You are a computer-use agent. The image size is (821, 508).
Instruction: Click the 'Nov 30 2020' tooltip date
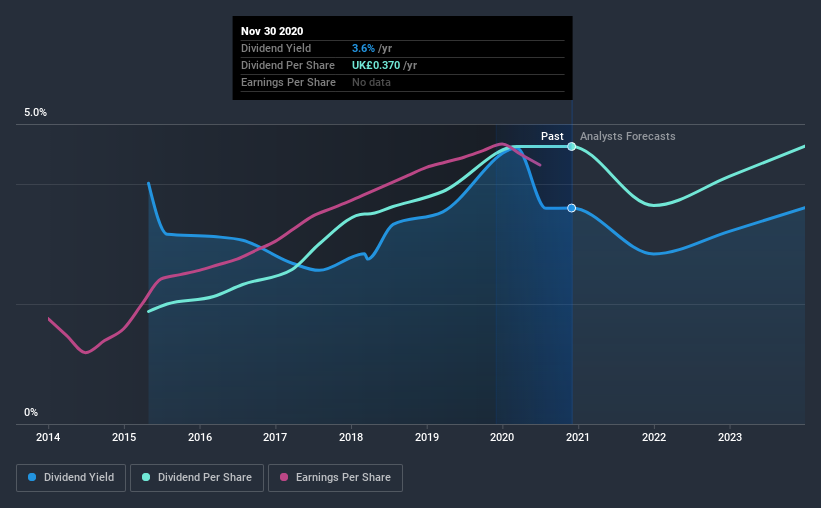[x=272, y=31]
